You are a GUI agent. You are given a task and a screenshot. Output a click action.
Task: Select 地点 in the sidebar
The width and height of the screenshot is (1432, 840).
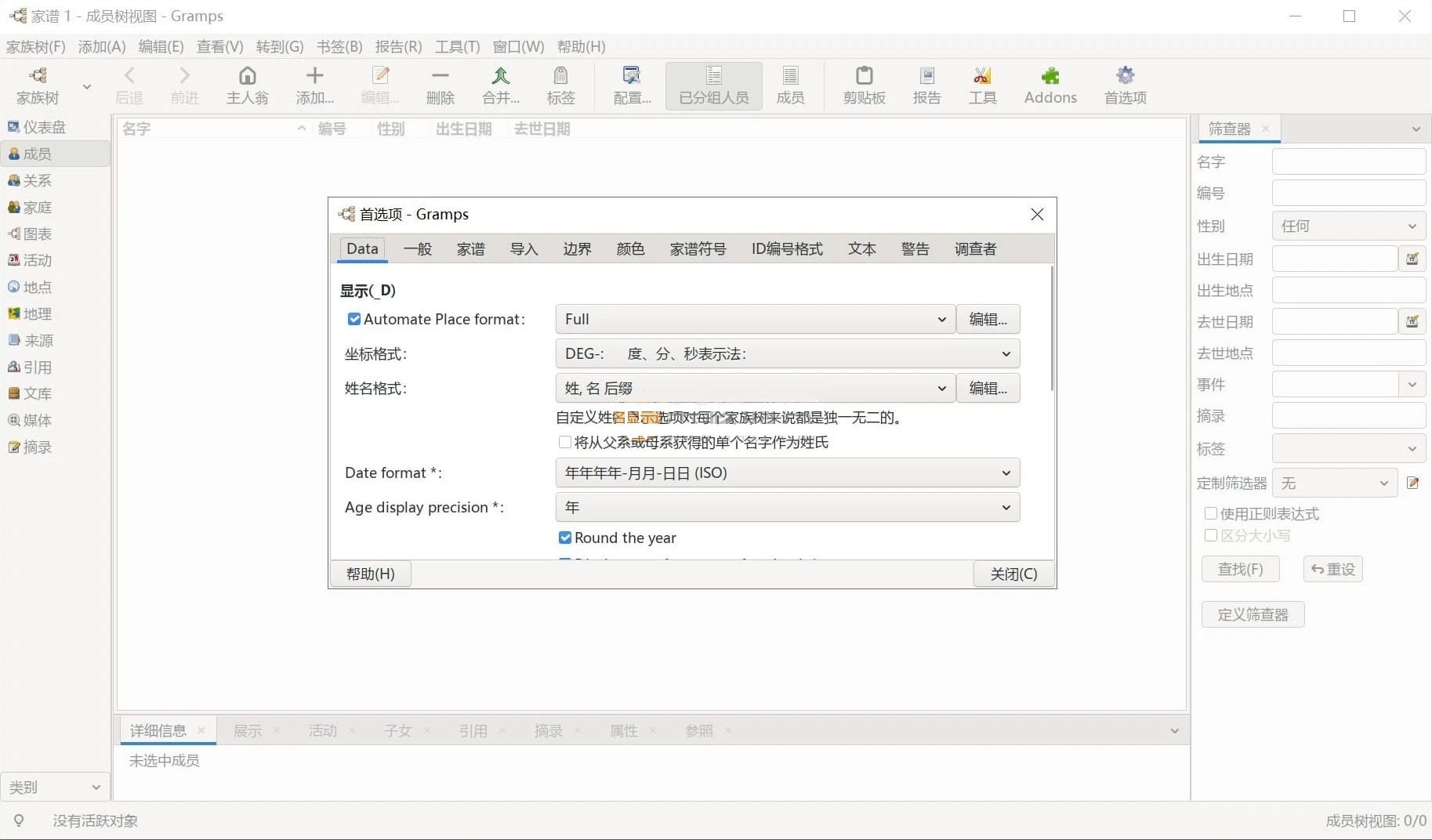coord(55,287)
